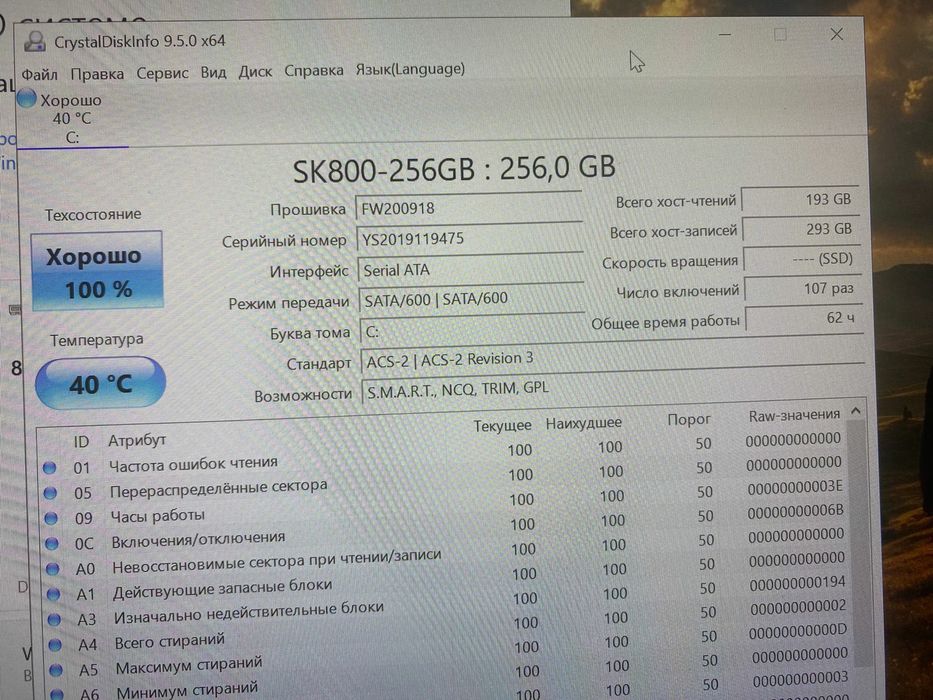Select attribute Действующие запасные блоки
This screenshot has height=700, width=933.
(x=223, y=589)
